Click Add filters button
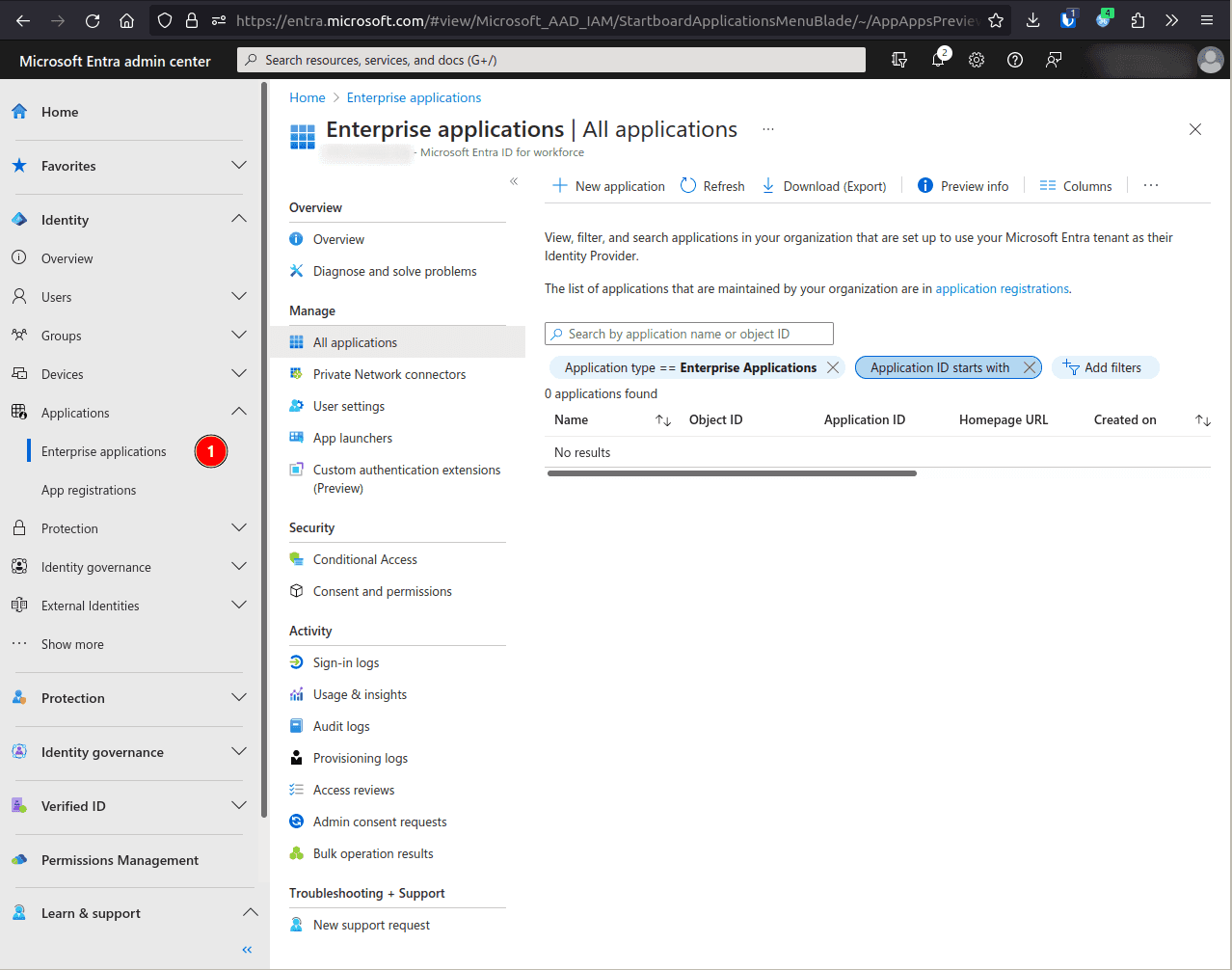Image resolution: width=1232 pixels, height=970 pixels. click(1105, 367)
